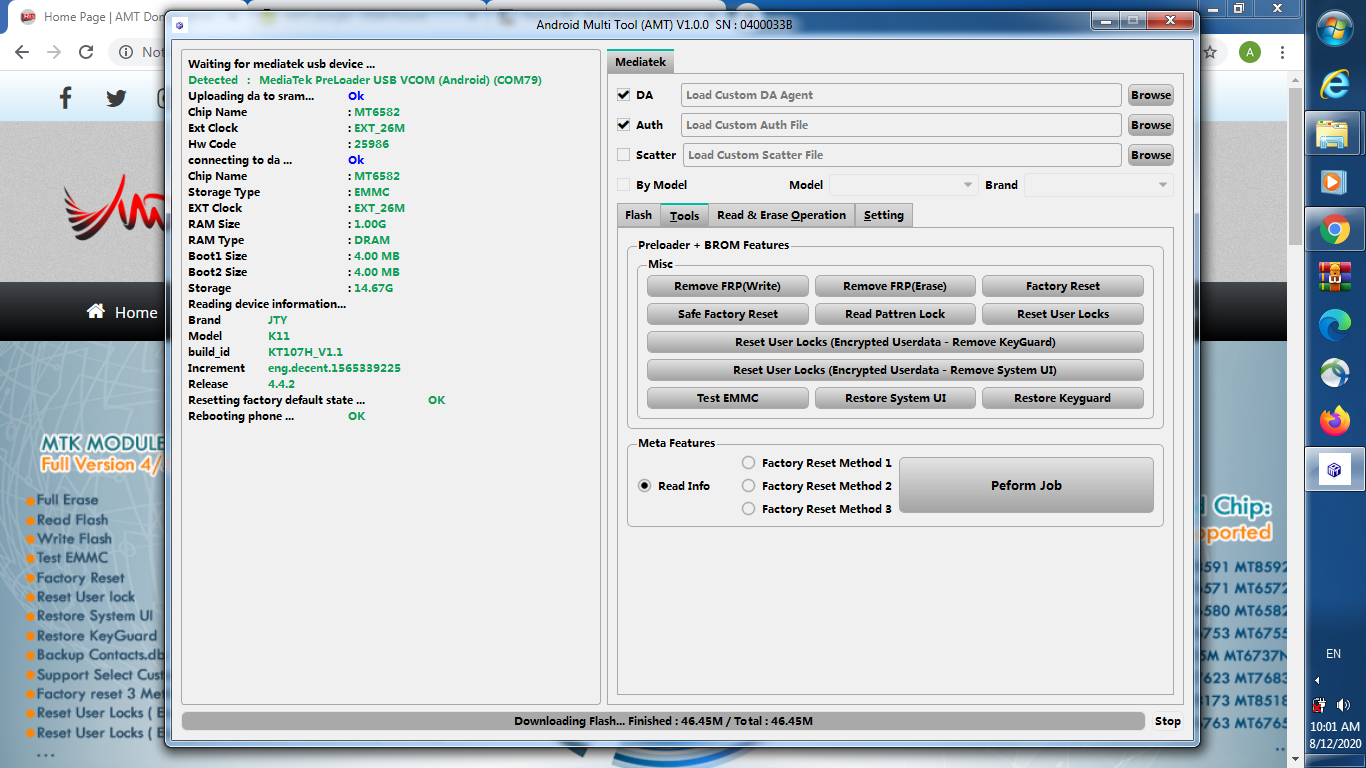Click Browse next to the Auth file field

pos(1151,125)
